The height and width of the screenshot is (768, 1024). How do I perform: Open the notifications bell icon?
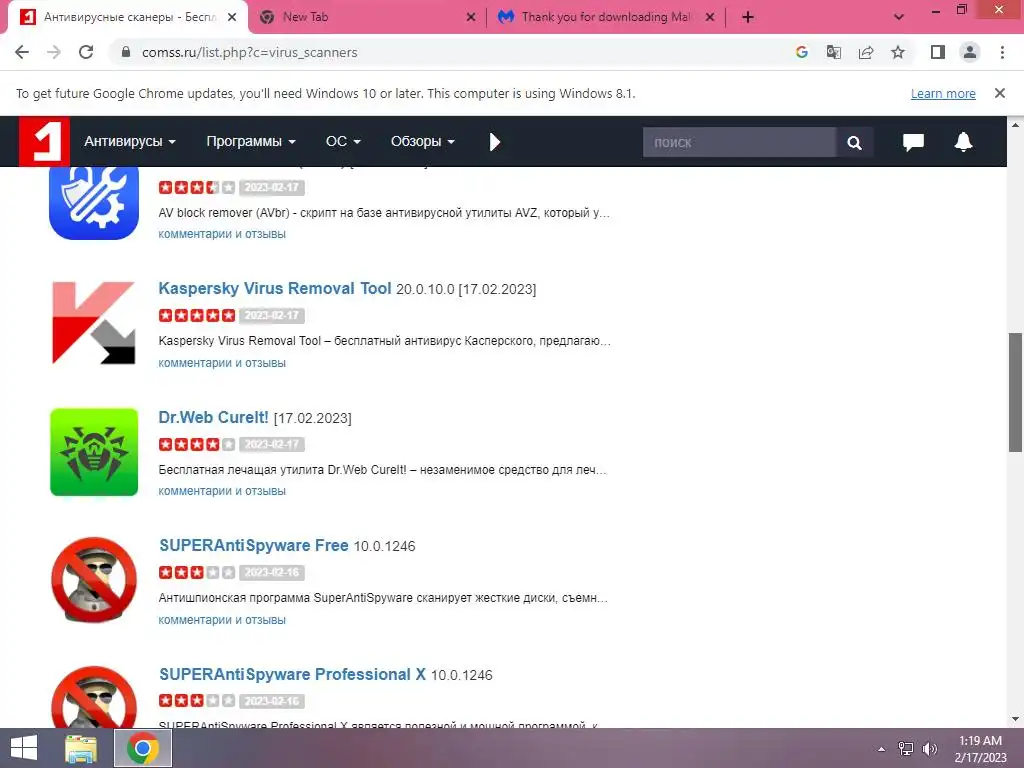coord(963,142)
